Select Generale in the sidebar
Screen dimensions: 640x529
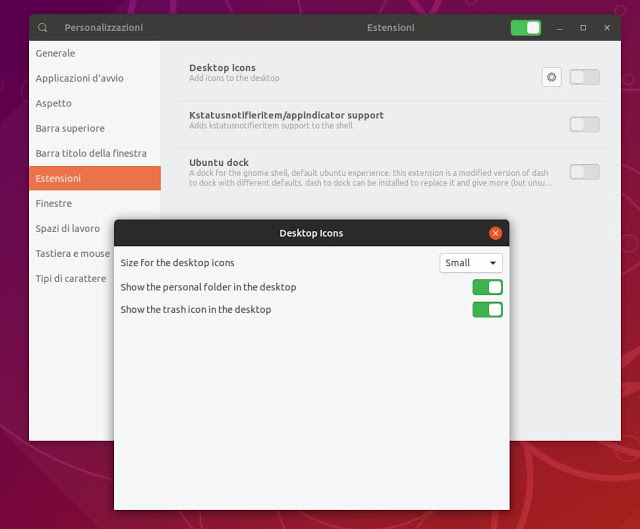(55, 53)
